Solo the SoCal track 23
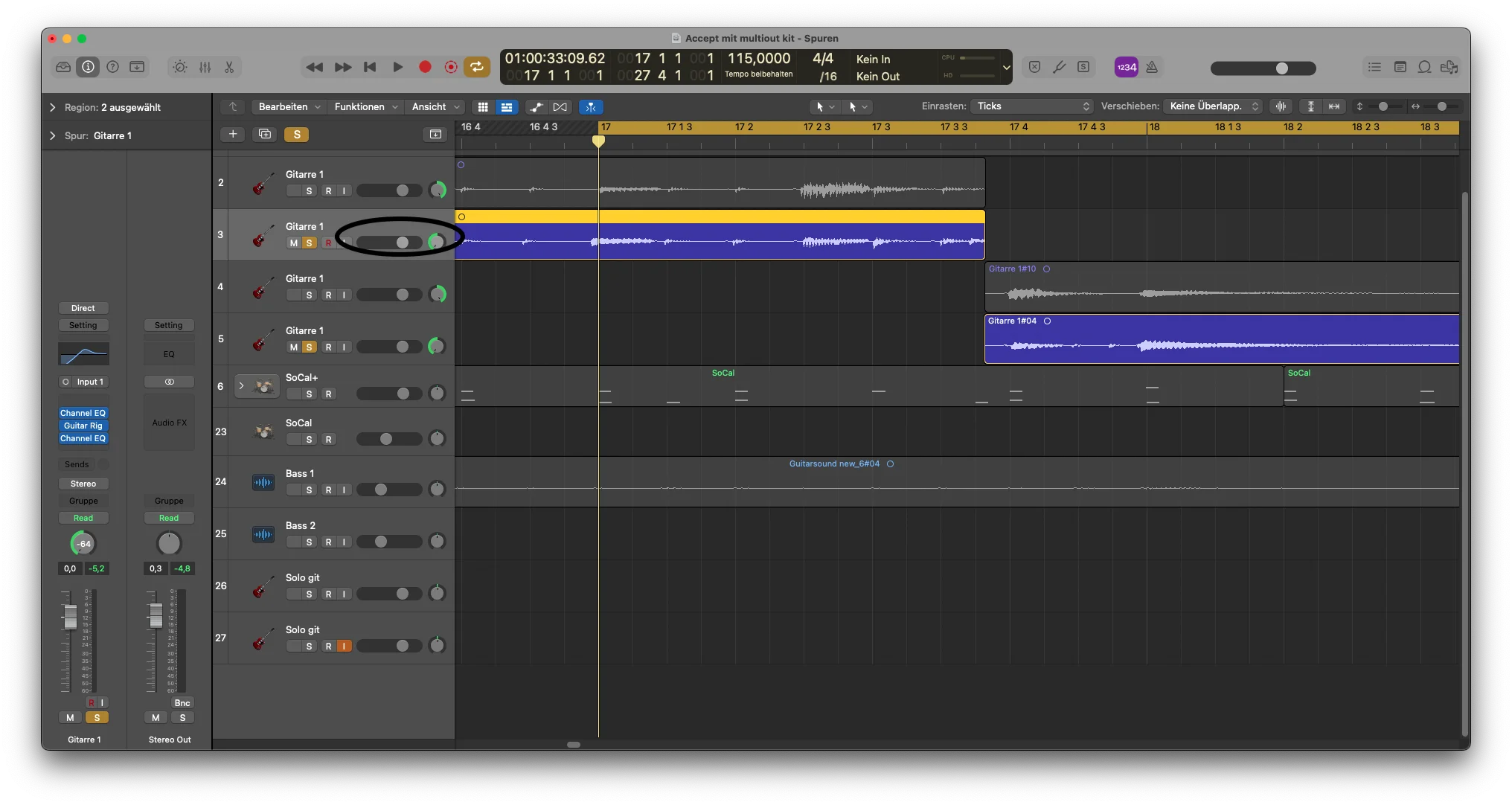 pyautogui.click(x=309, y=440)
